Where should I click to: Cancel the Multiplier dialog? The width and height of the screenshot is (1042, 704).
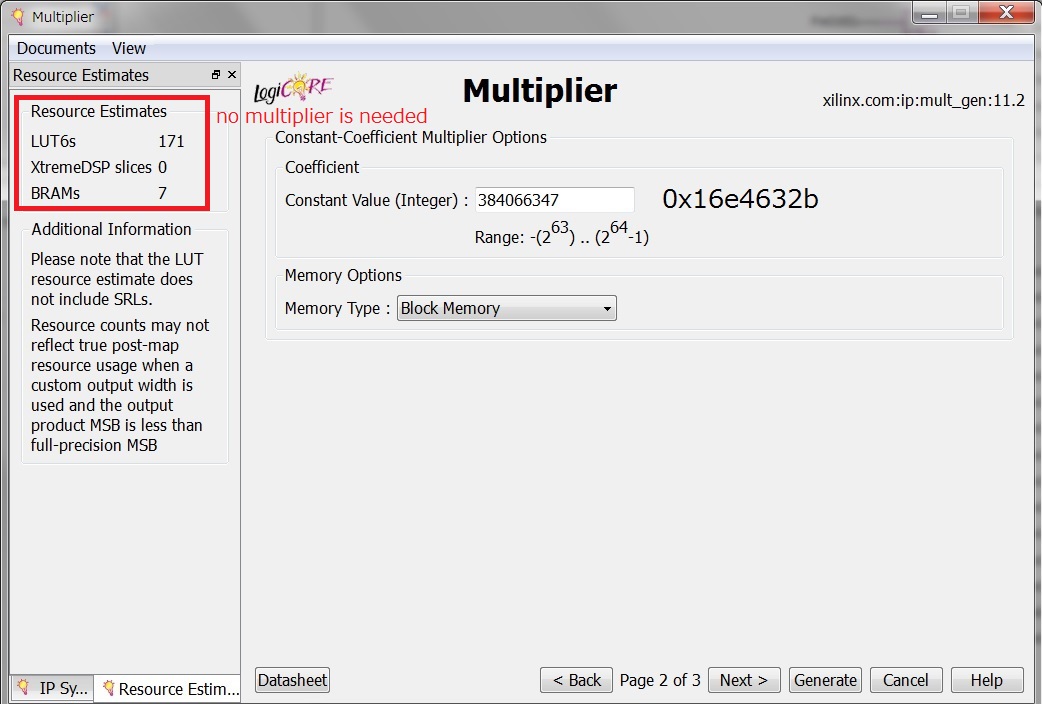(x=906, y=680)
